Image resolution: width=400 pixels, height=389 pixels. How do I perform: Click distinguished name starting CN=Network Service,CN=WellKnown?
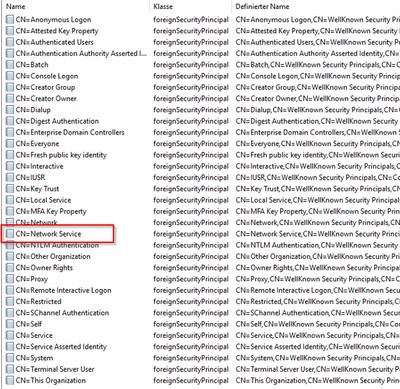pos(318,234)
